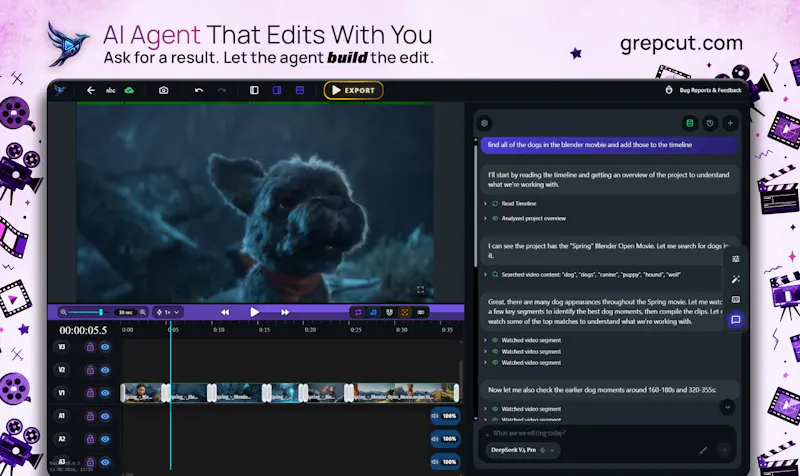Click the zoom in magnifier on timeline
800x476 pixels.
(143, 312)
